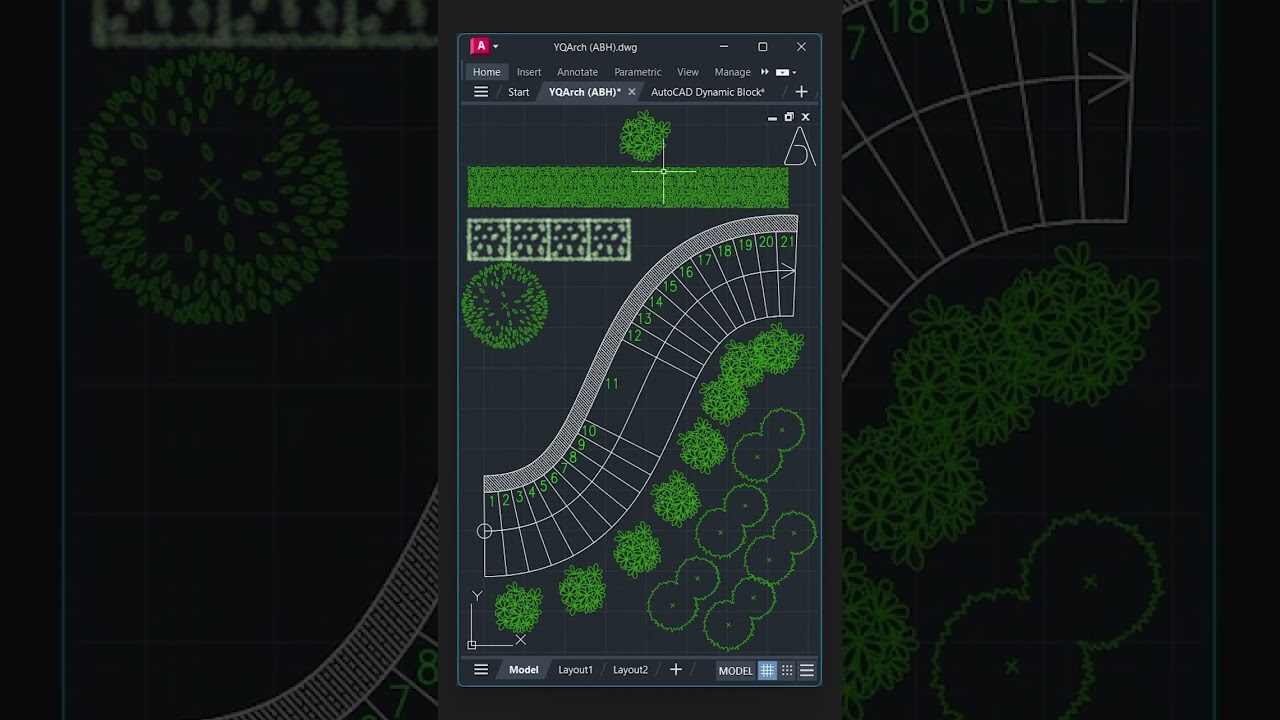
Task: Click the UCS origin icon
Action: [x=472, y=645]
